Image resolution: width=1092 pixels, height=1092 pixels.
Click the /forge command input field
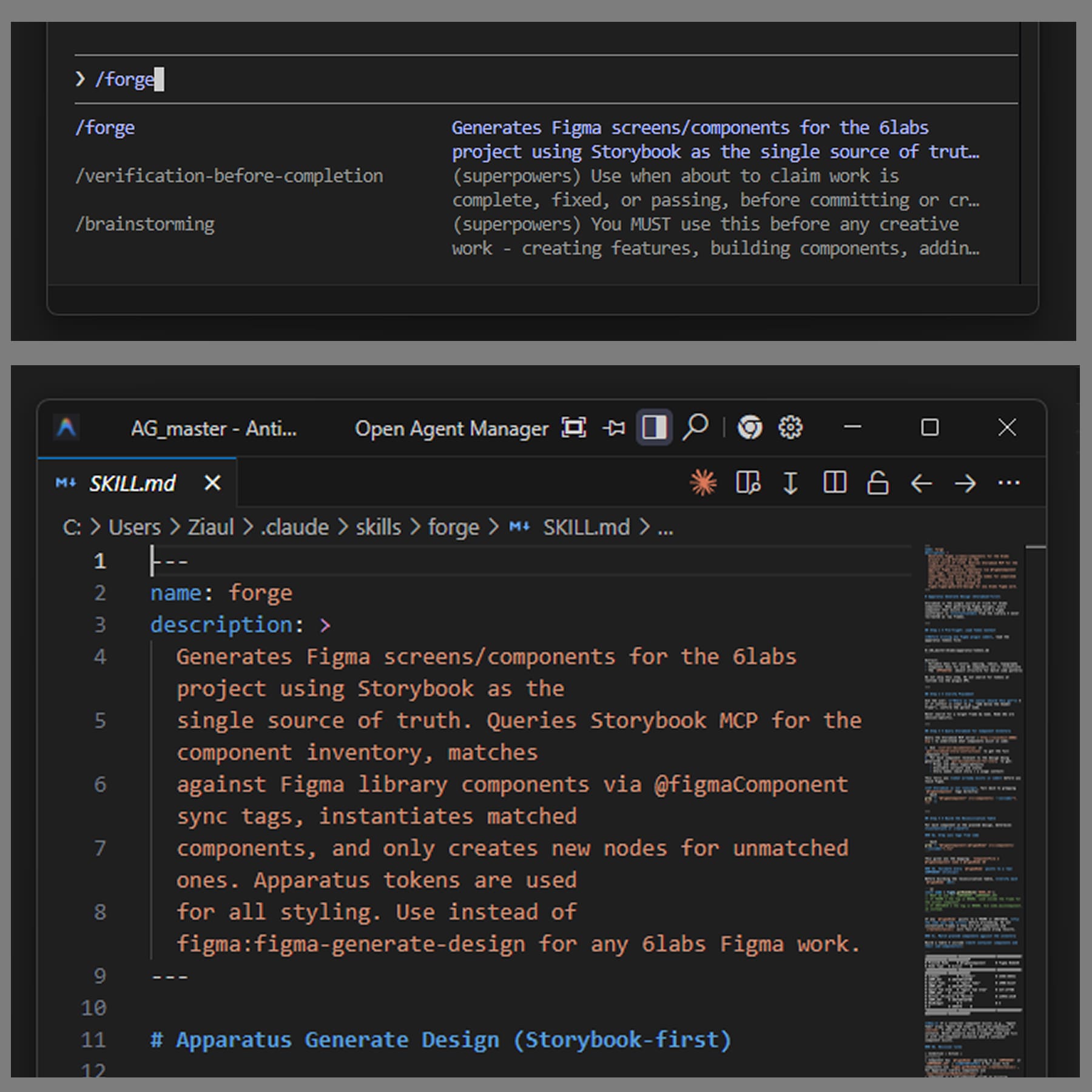tap(545, 79)
